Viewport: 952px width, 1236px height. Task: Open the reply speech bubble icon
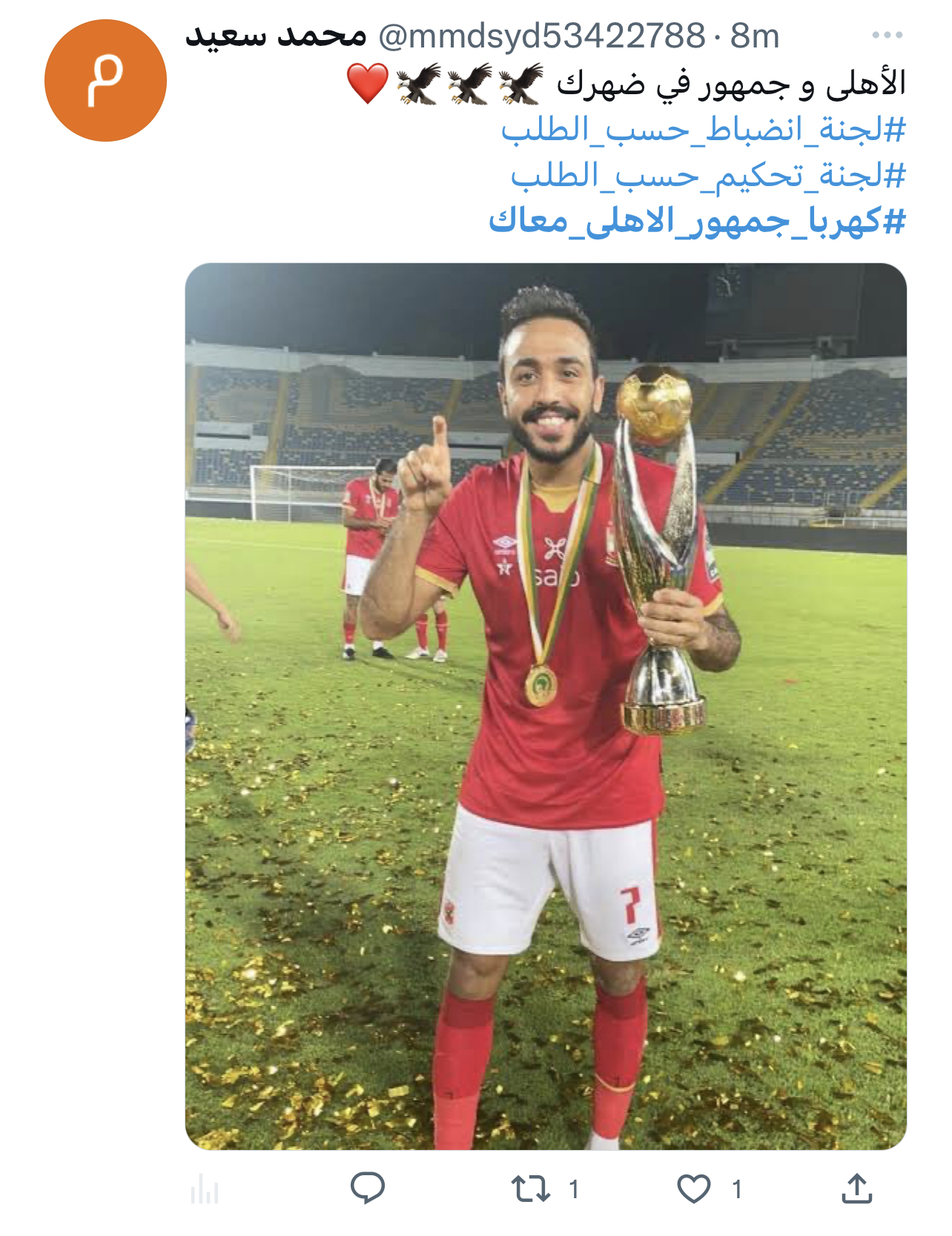point(367,1188)
